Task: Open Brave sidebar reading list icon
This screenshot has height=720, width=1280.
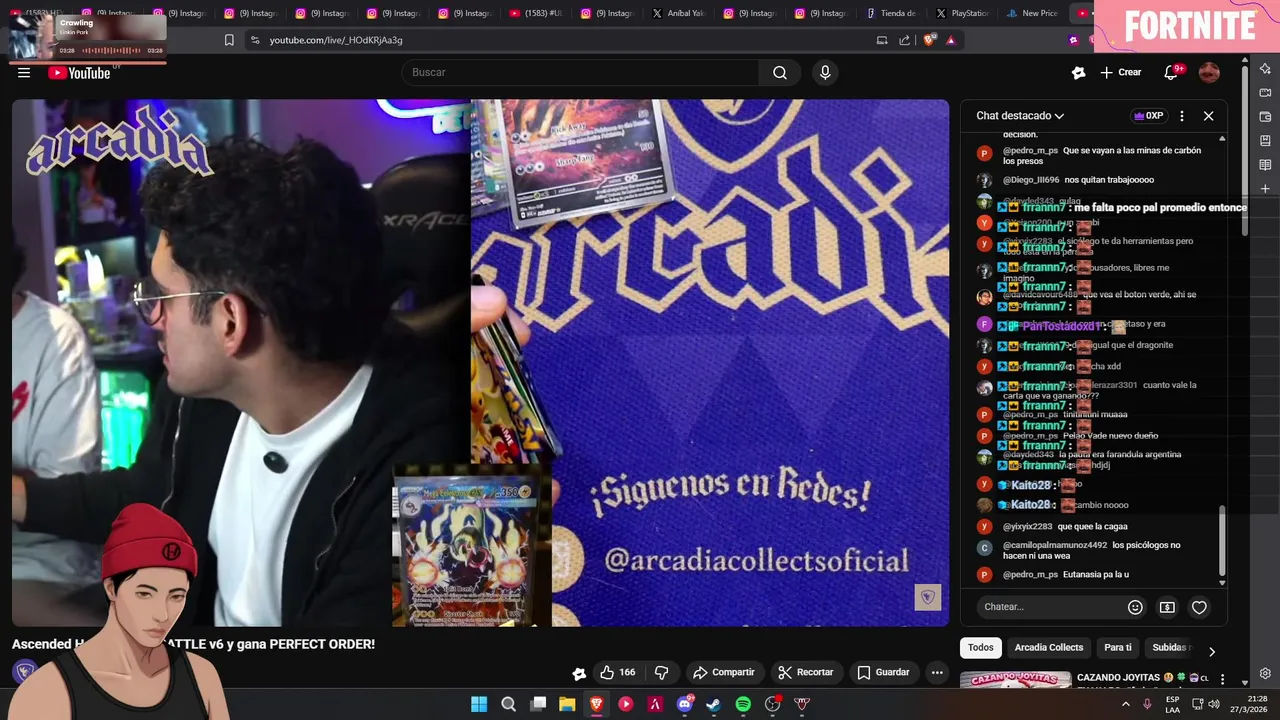Action: [x=1265, y=165]
